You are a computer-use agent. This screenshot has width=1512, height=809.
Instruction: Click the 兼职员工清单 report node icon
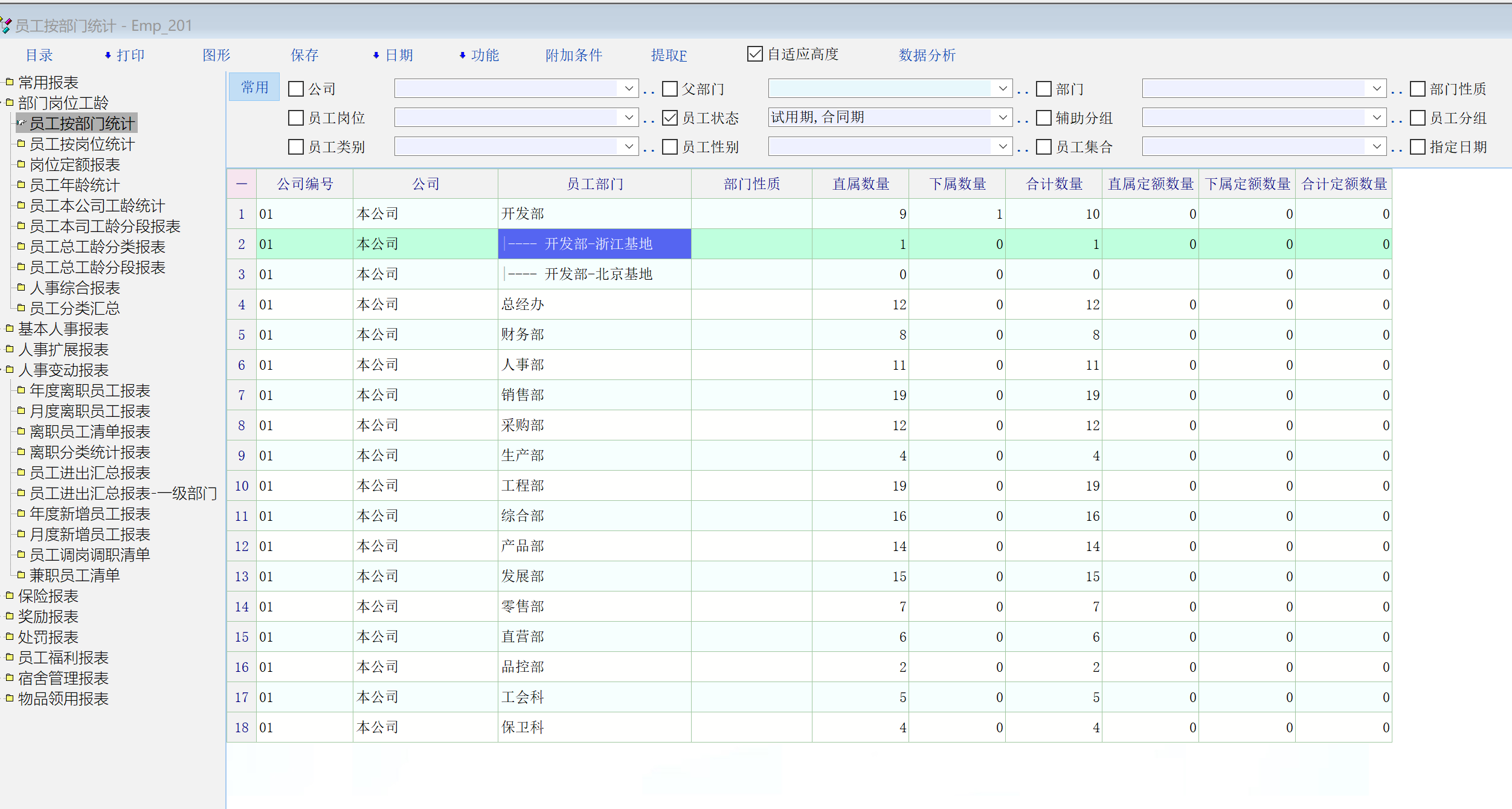click(21, 575)
